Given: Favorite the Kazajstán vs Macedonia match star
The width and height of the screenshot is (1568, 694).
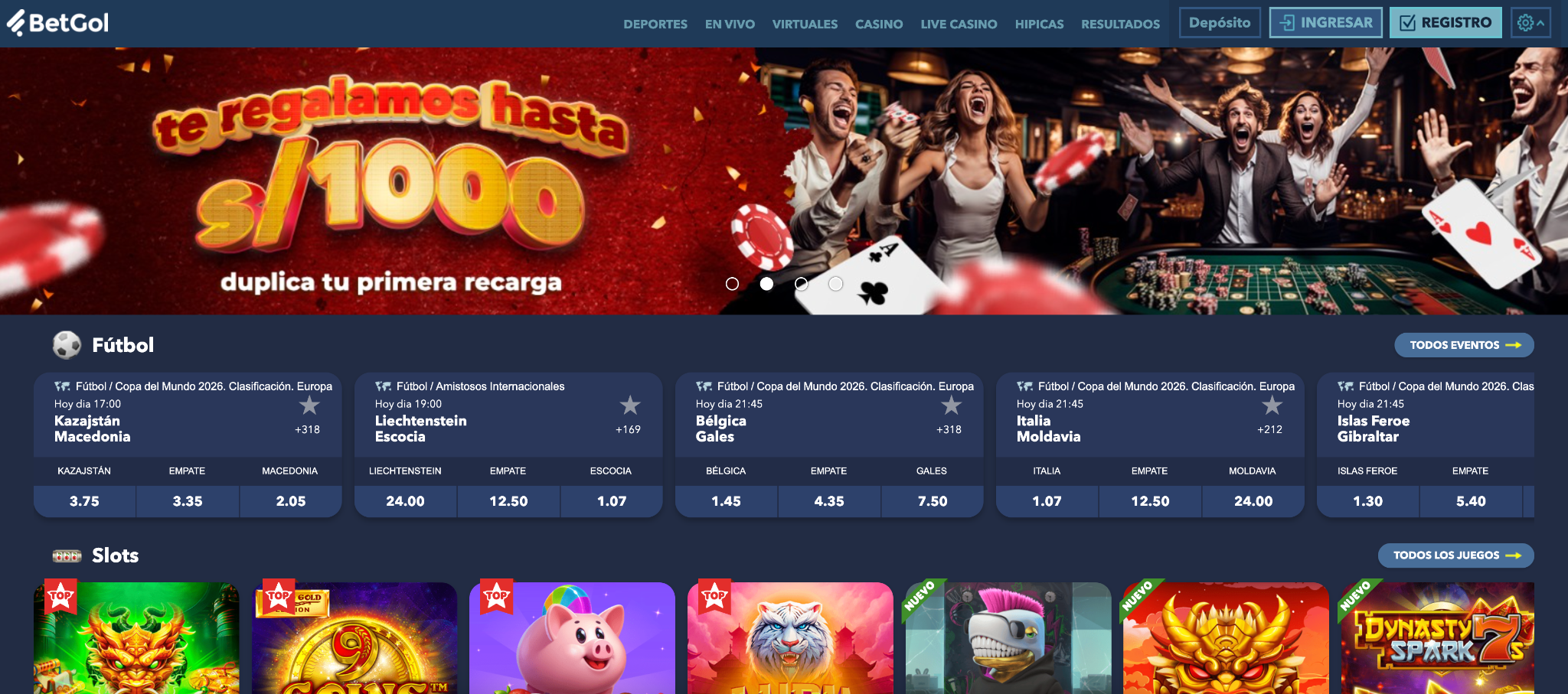Looking at the screenshot, I should pos(309,405).
